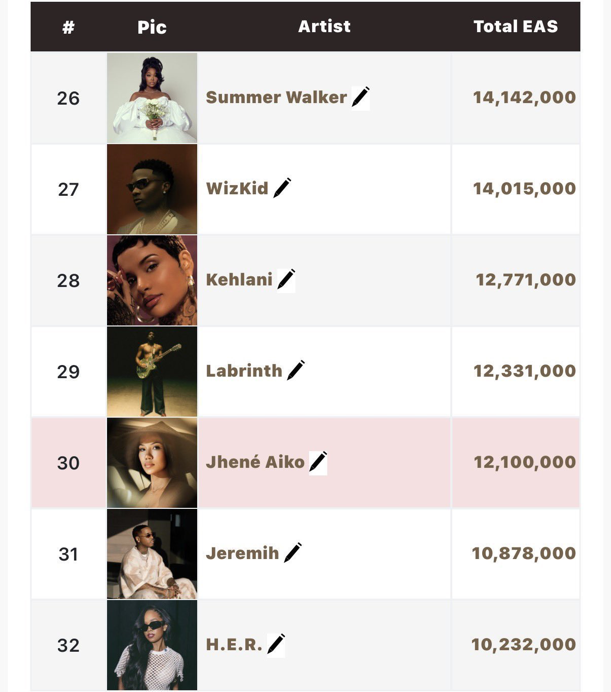Select the 12,100,000 total in highlighted row

524,463
